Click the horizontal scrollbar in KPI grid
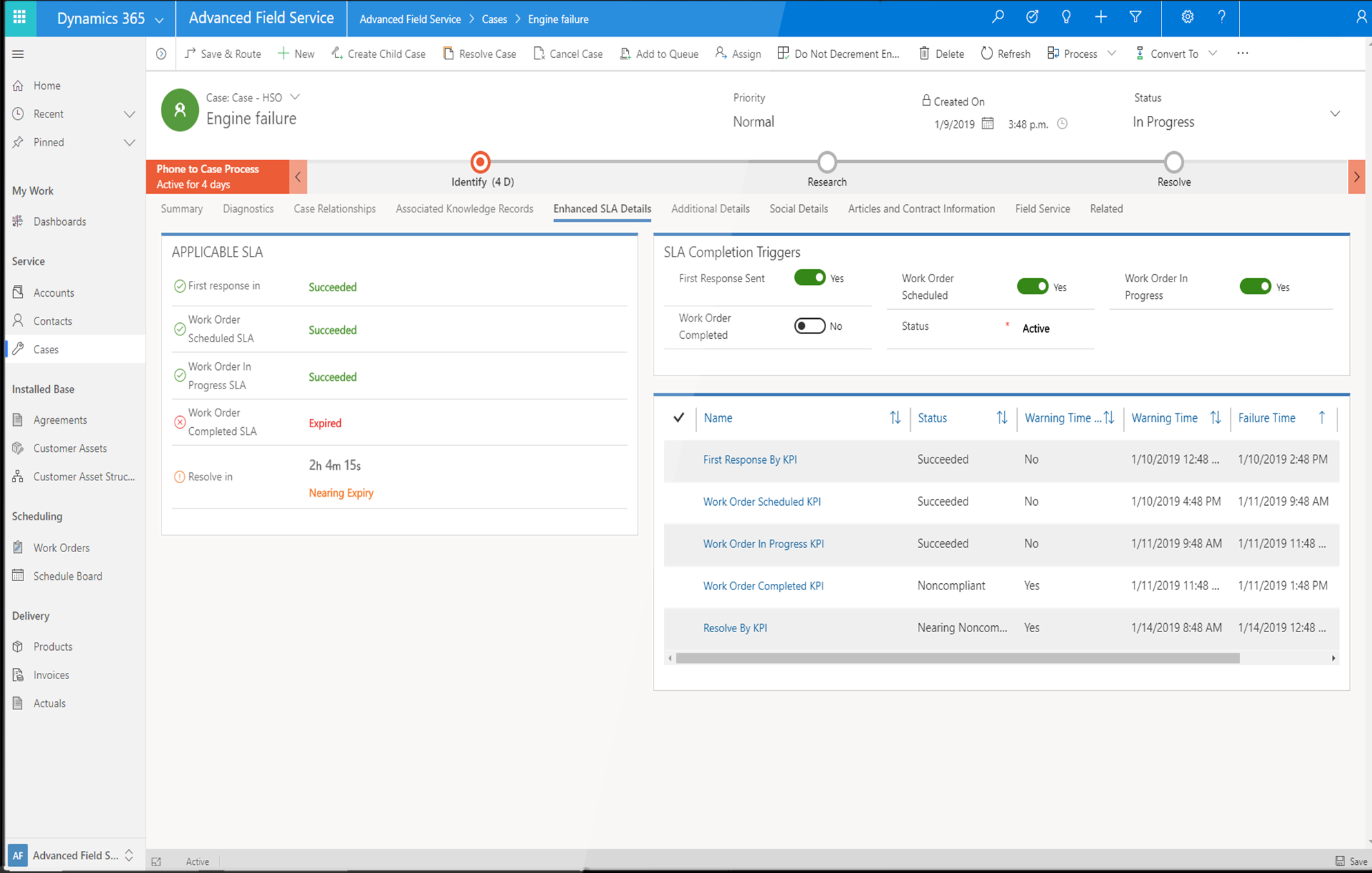Image resolution: width=1372 pixels, height=873 pixels. coord(957,658)
